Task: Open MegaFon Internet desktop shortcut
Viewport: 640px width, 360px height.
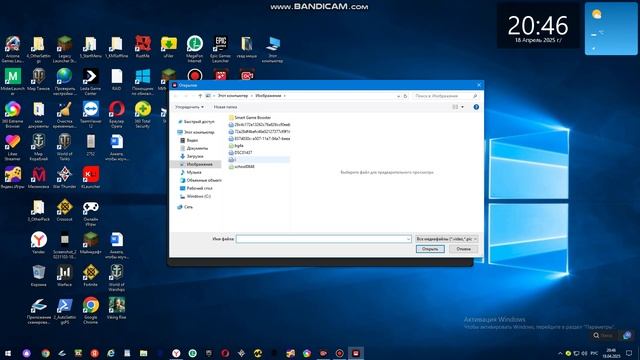Action: (x=194, y=49)
